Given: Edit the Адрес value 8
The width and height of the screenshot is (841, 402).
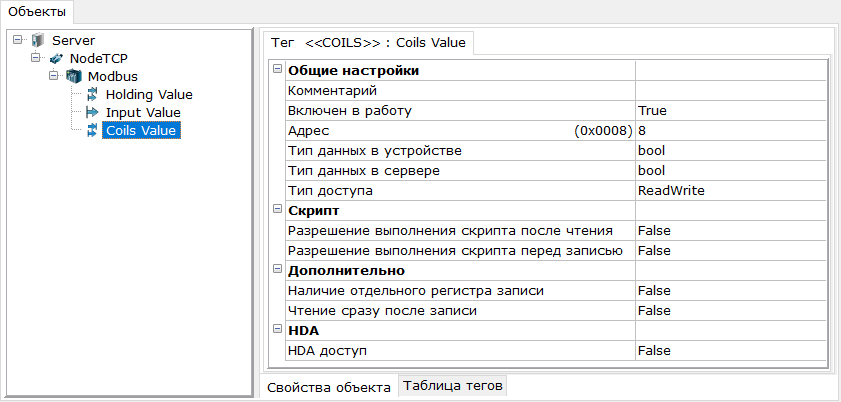Looking at the screenshot, I should (x=731, y=131).
